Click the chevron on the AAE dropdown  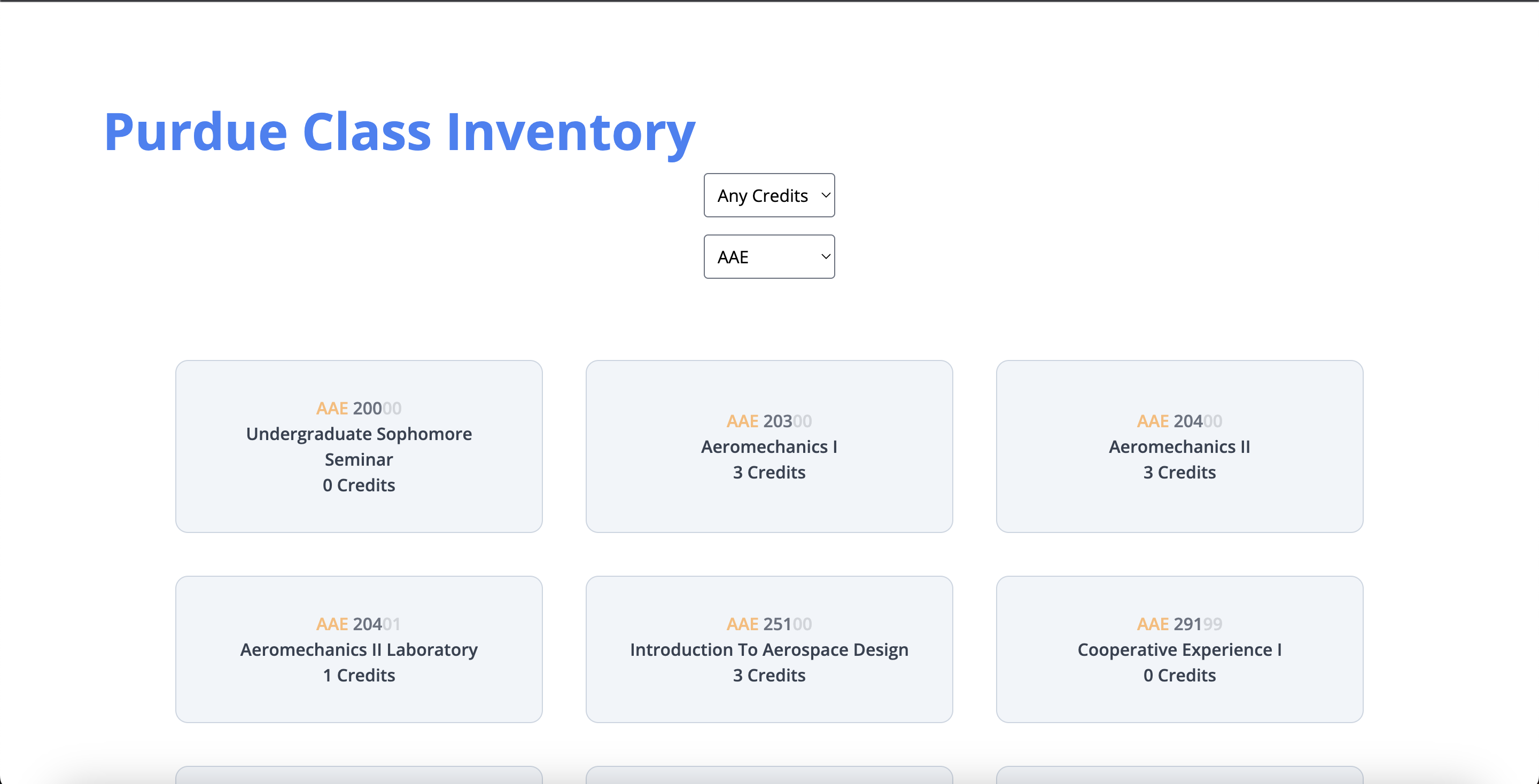[x=825, y=257]
